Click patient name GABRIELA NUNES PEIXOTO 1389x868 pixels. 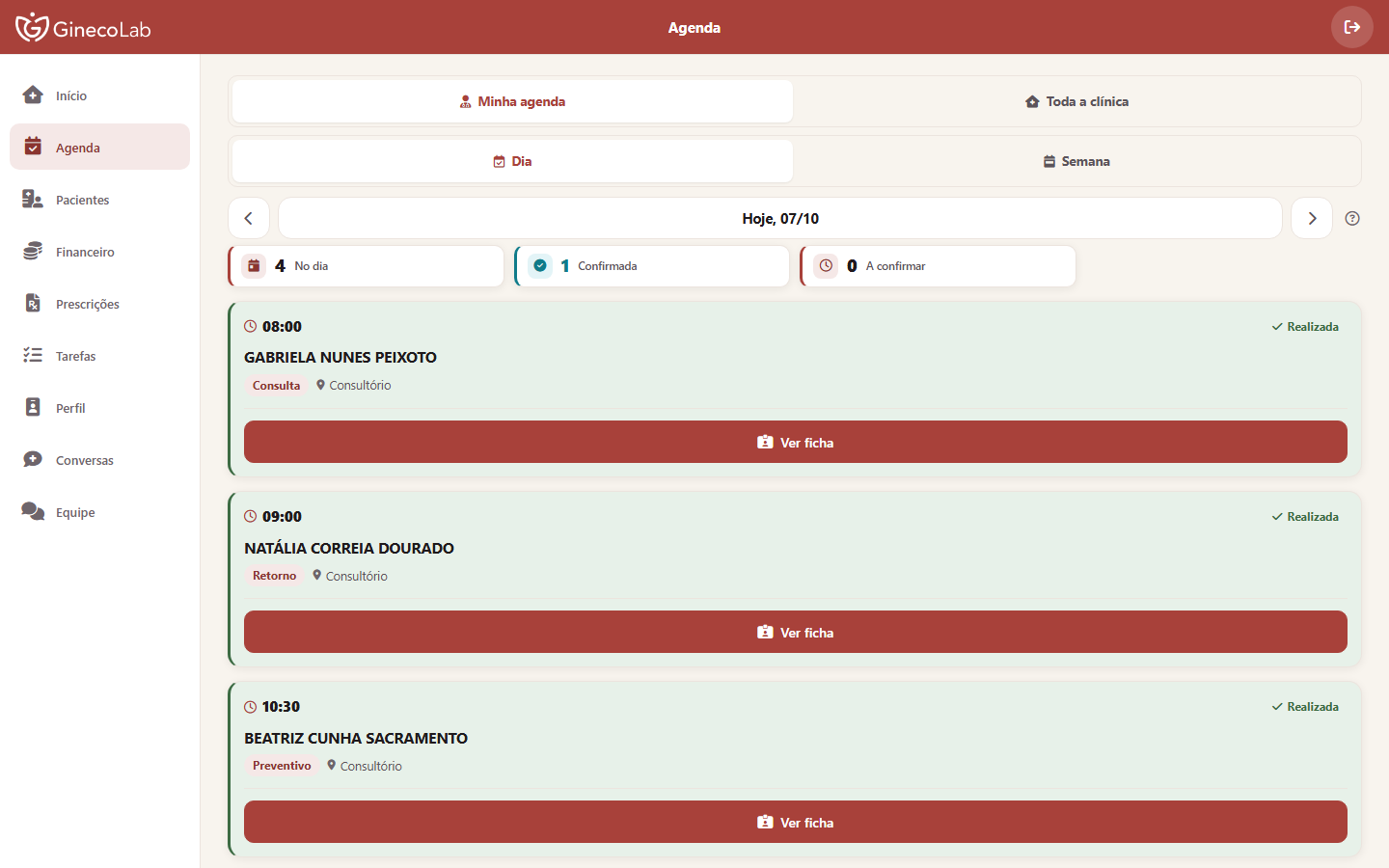click(x=340, y=357)
